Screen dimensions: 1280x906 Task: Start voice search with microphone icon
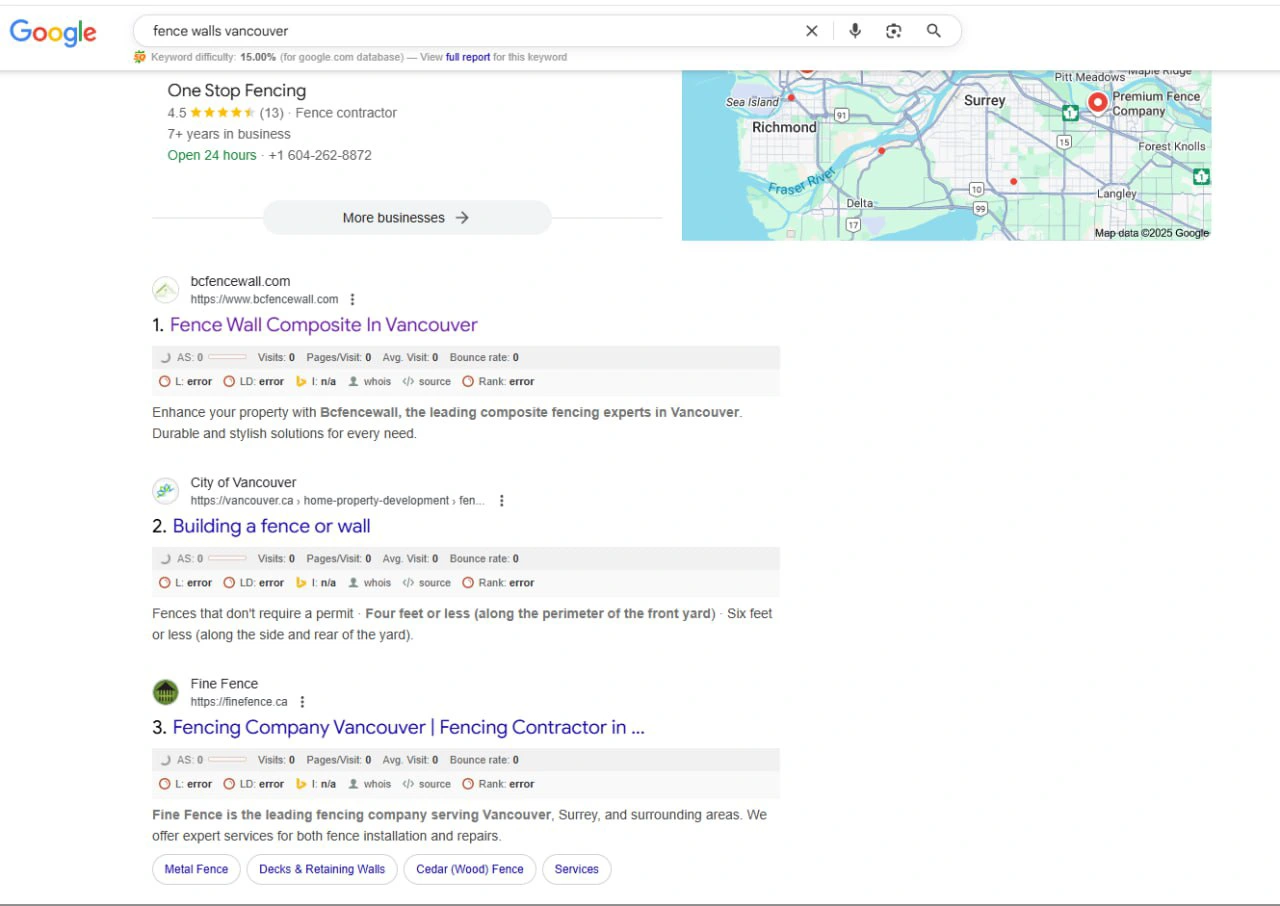(855, 31)
